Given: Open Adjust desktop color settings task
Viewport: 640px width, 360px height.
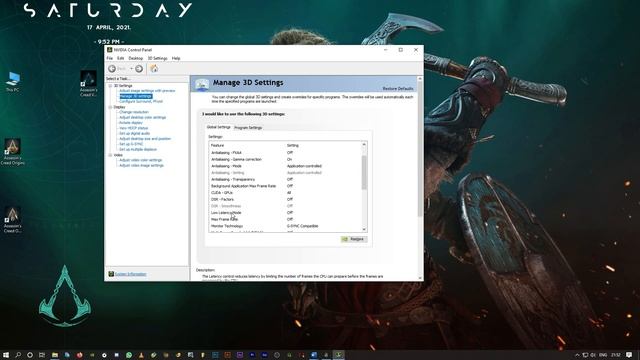Looking at the screenshot, I should [142, 118].
